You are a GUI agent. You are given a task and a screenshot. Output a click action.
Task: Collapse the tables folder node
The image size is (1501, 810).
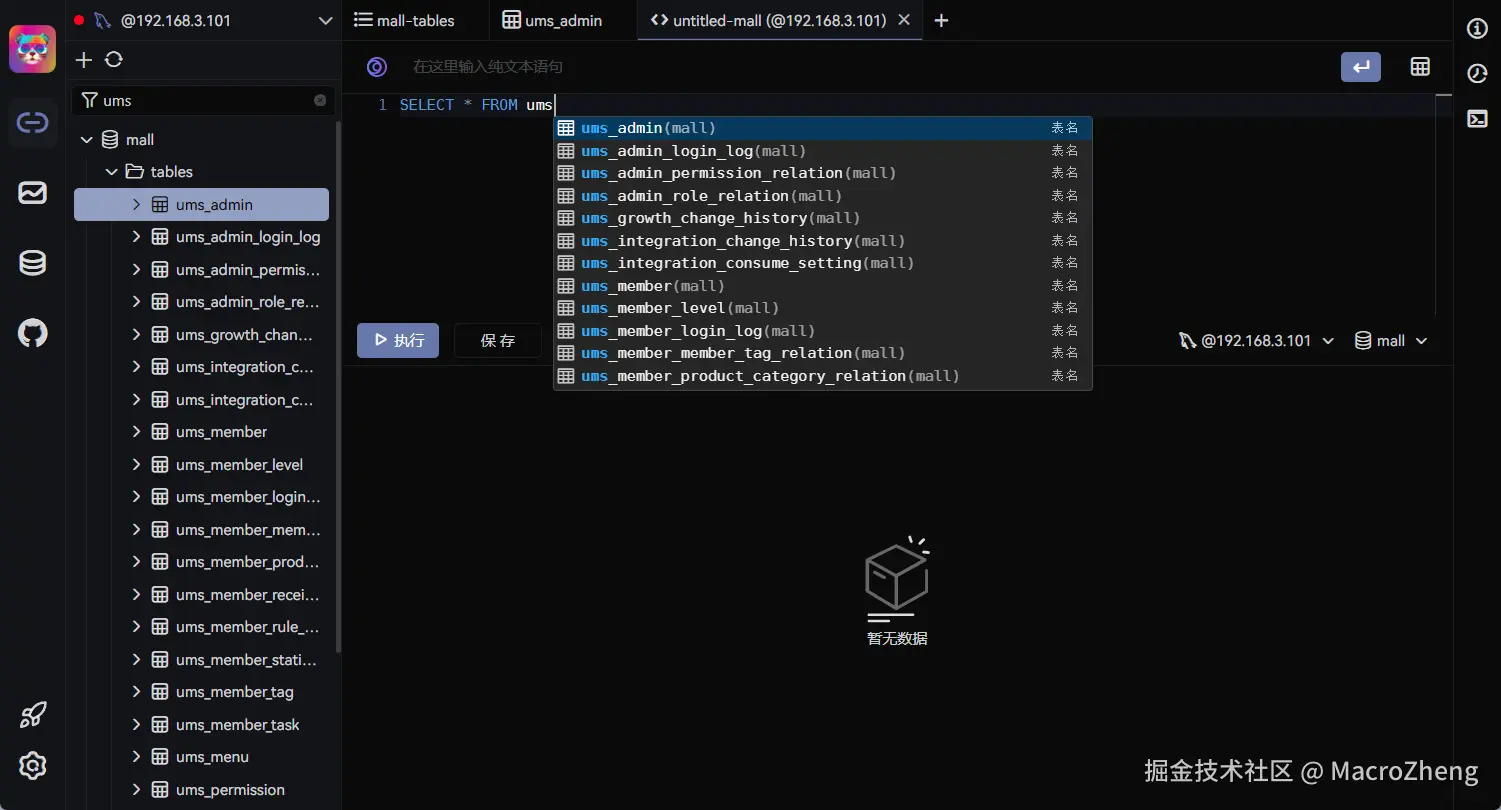[x=112, y=172]
